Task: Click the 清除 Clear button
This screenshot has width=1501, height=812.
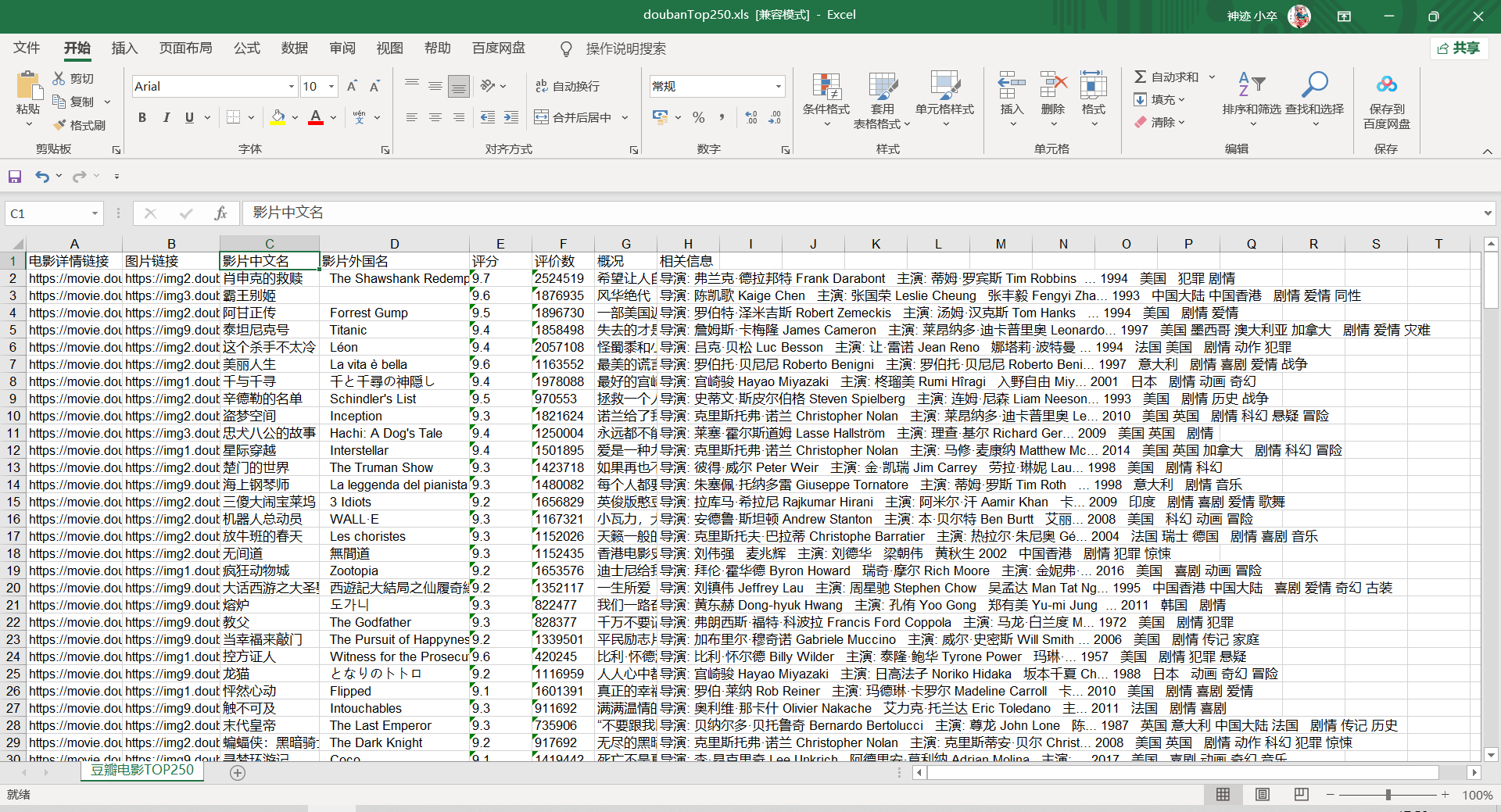Action: point(1159,122)
